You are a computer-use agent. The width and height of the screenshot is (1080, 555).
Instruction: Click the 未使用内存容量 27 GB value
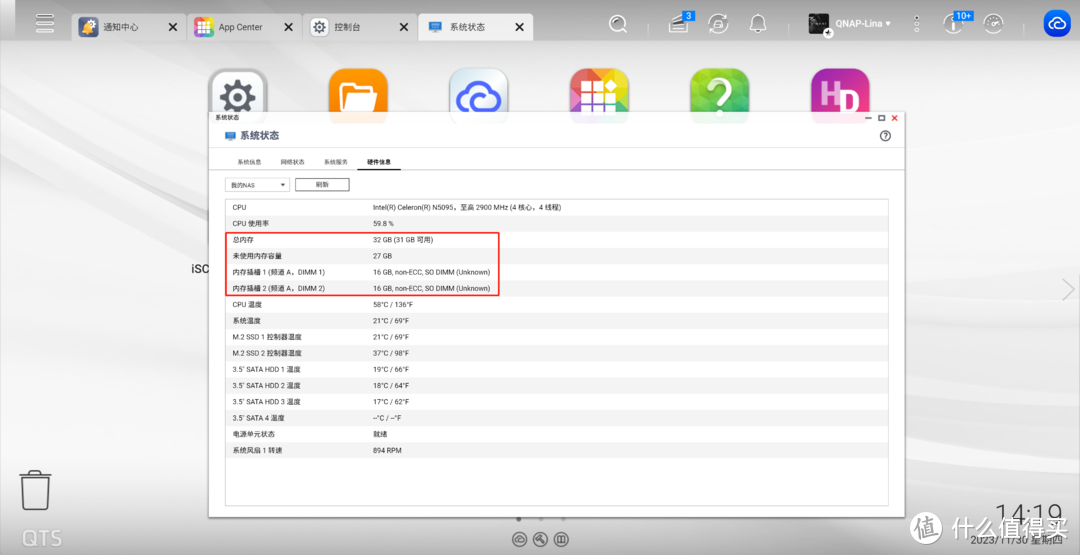(382, 256)
